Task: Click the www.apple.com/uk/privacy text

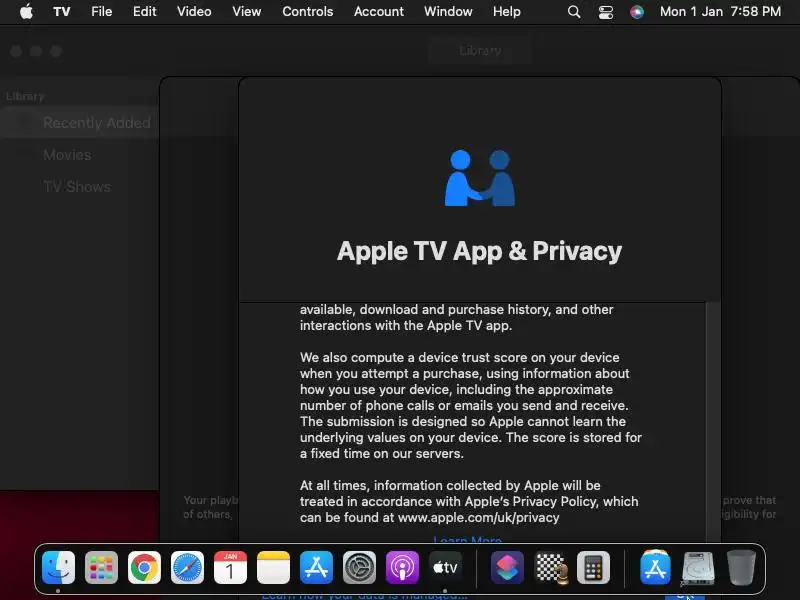Action: click(478, 517)
